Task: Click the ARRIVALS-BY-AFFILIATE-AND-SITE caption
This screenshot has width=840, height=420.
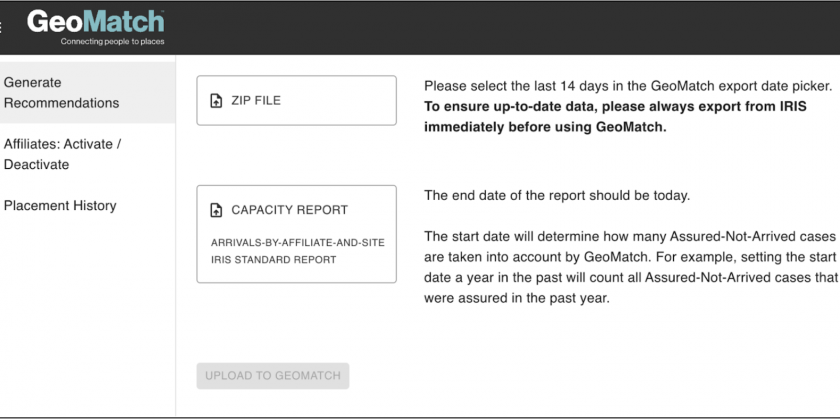Action: (298, 243)
